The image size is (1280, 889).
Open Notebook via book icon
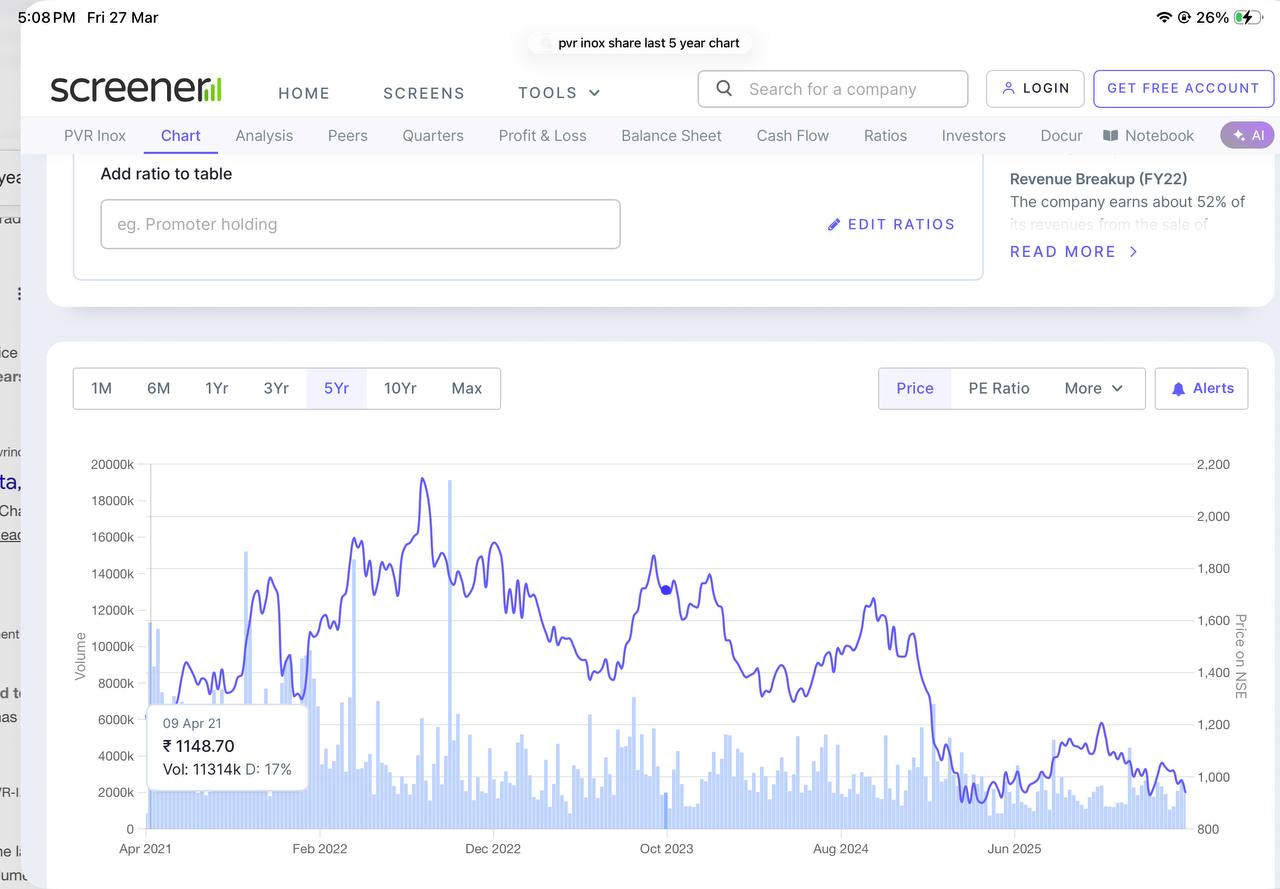tap(1110, 136)
